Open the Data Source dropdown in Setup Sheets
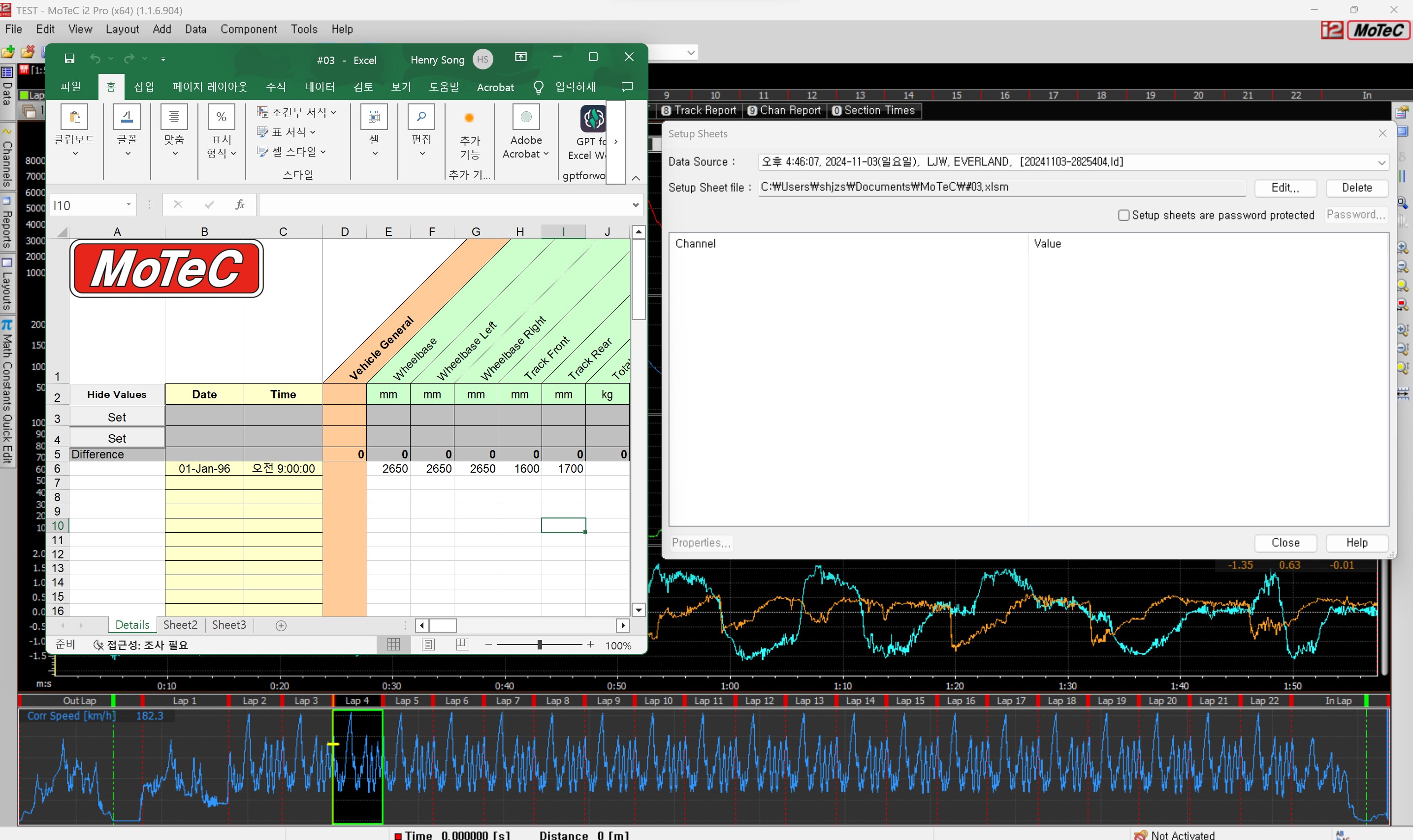 tap(1381, 162)
